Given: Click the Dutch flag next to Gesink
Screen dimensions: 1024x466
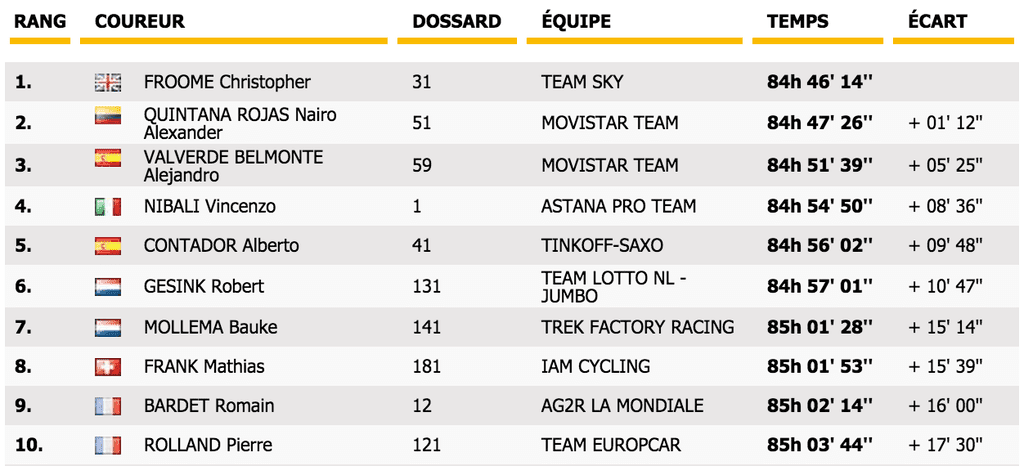Looking at the screenshot, I should point(107,287).
